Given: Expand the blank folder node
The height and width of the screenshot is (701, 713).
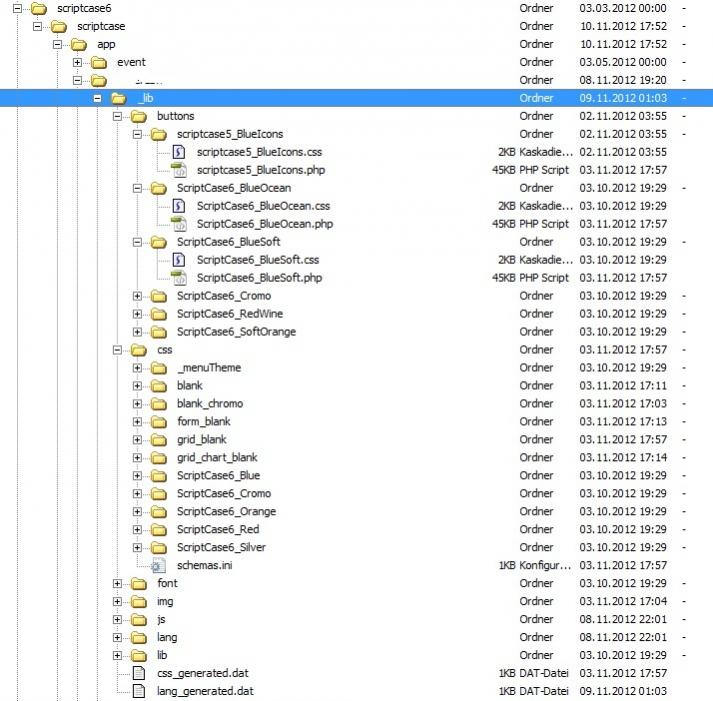Looking at the screenshot, I should 137,386.
